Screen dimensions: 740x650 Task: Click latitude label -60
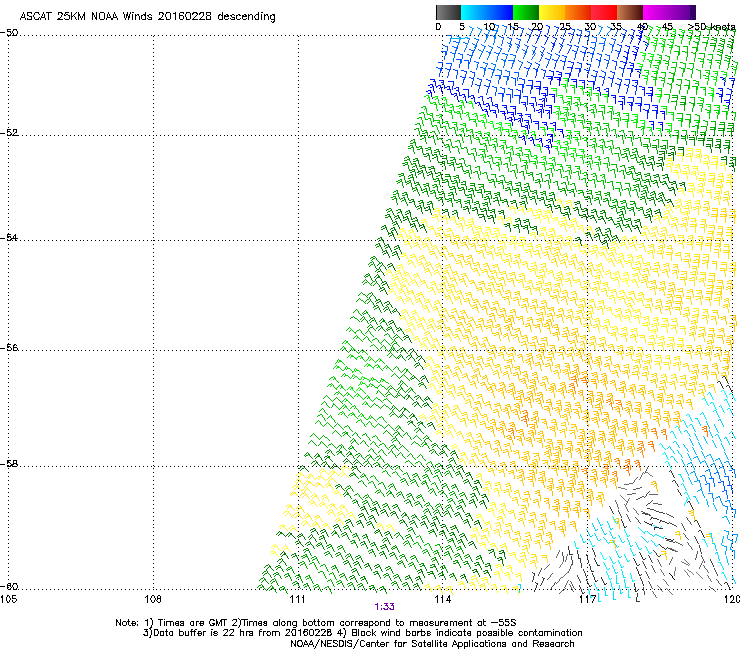tap(9, 586)
